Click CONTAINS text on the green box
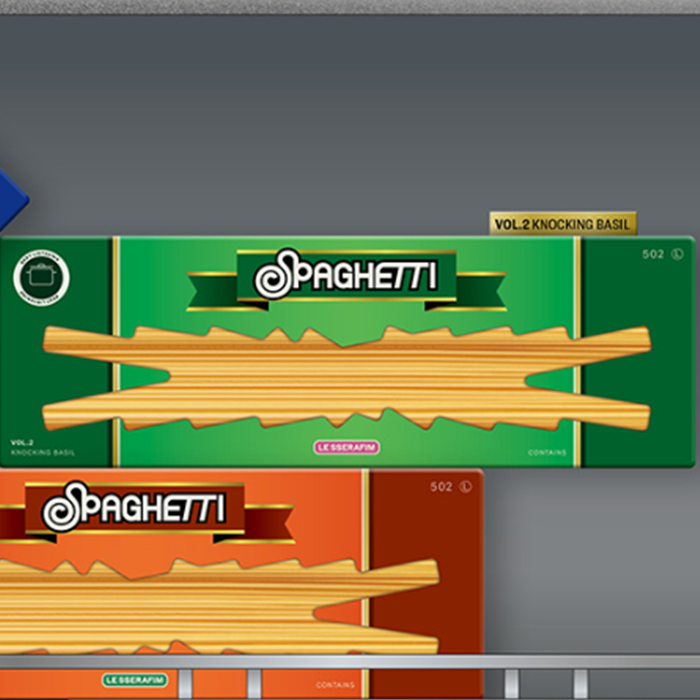The width and height of the screenshot is (700, 700). pyautogui.click(x=547, y=453)
